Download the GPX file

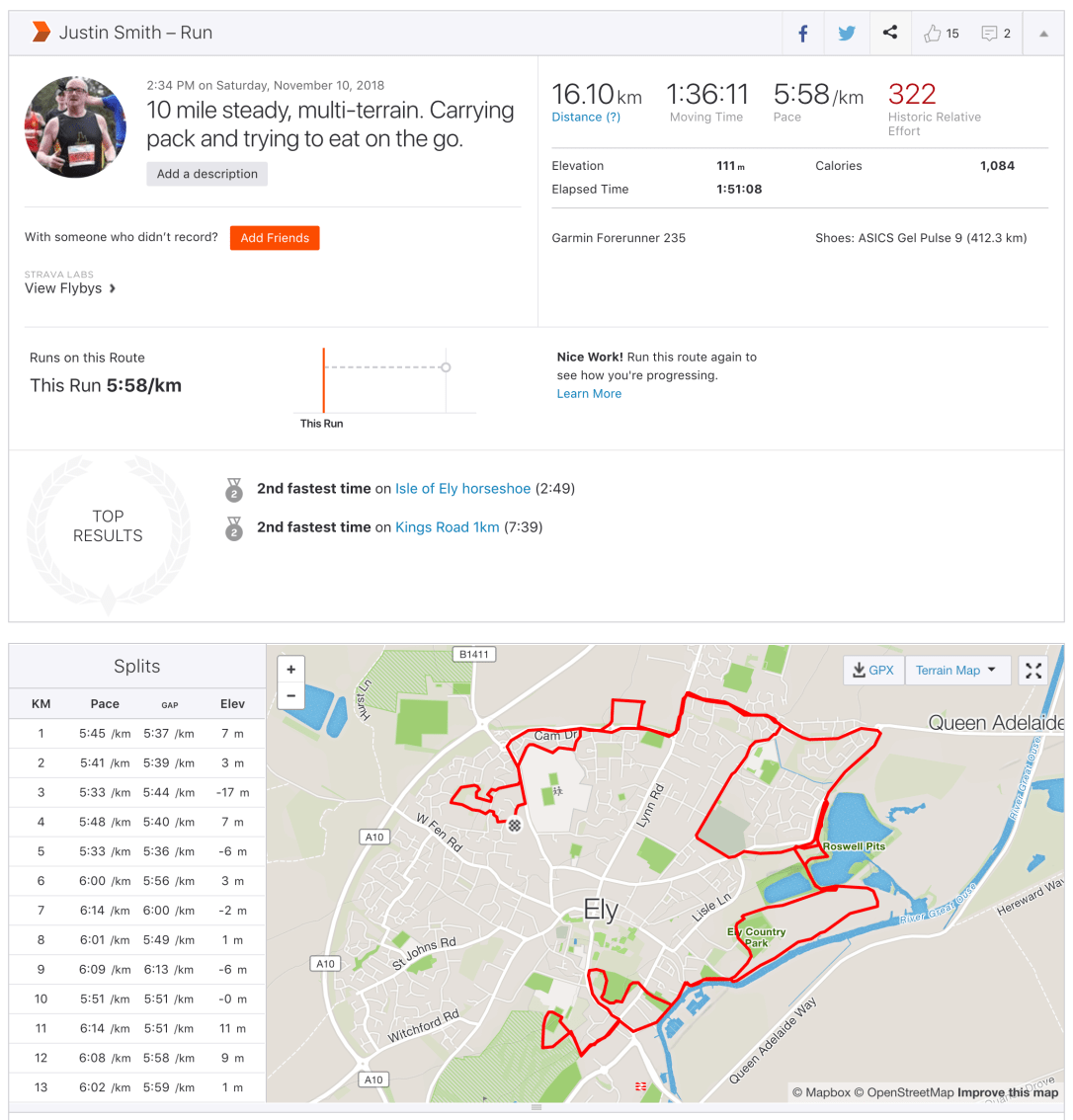coord(870,671)
